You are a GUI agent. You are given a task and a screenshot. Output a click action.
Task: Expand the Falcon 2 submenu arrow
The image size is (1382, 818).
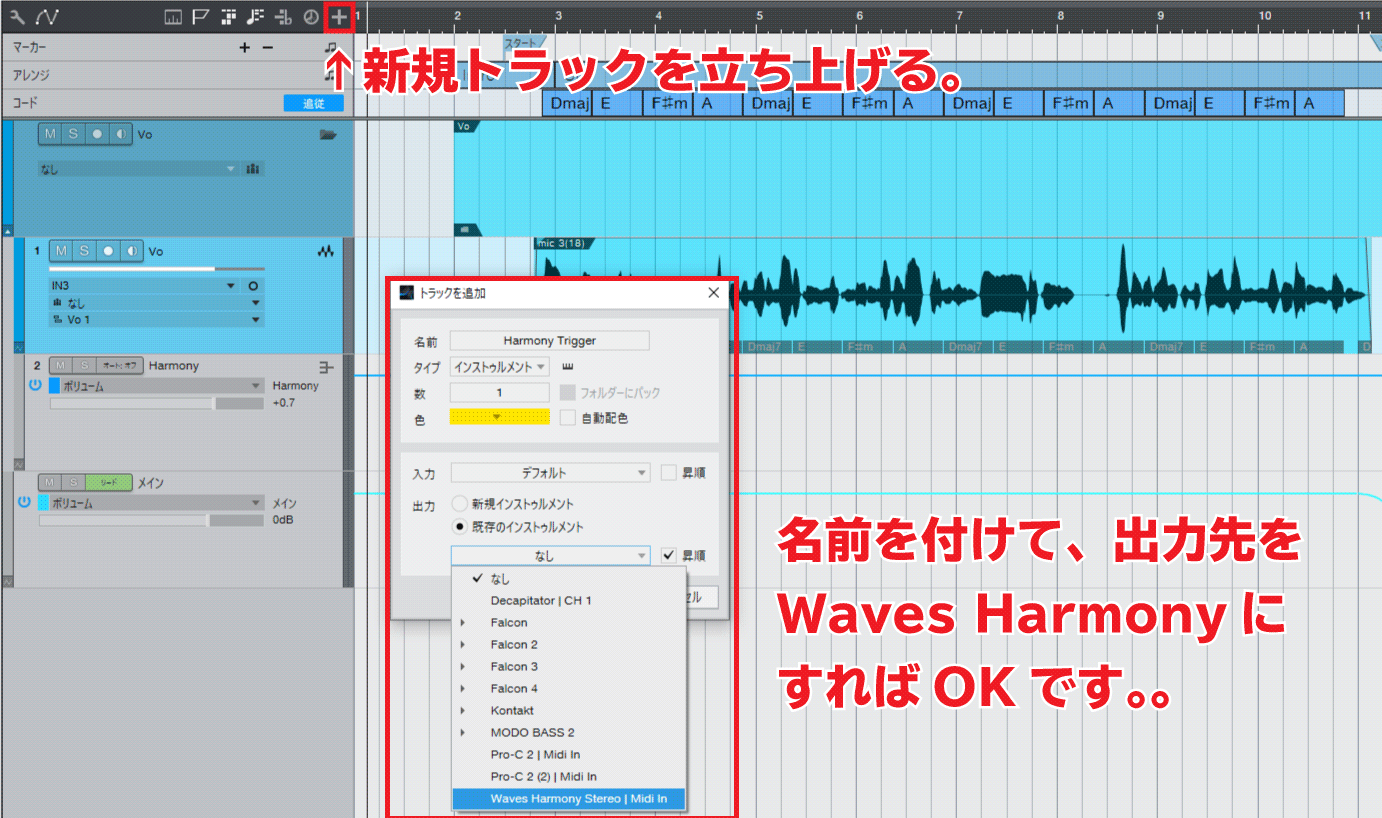pos(462,645)
